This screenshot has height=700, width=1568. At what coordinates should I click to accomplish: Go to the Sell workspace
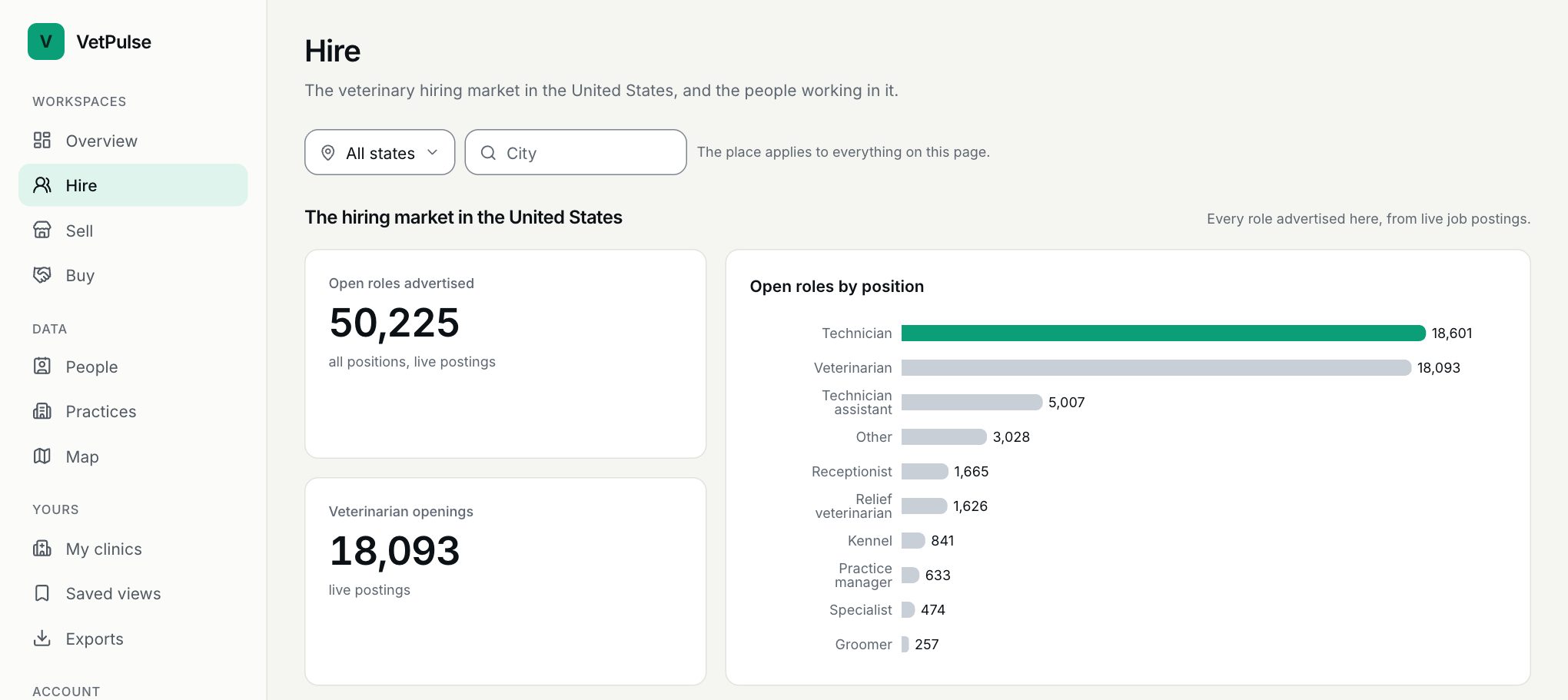click(x=133, y=231)
